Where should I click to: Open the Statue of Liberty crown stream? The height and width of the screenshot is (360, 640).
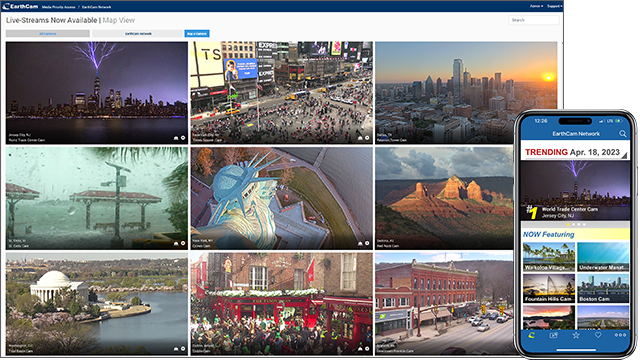click(x=282, y=198)
